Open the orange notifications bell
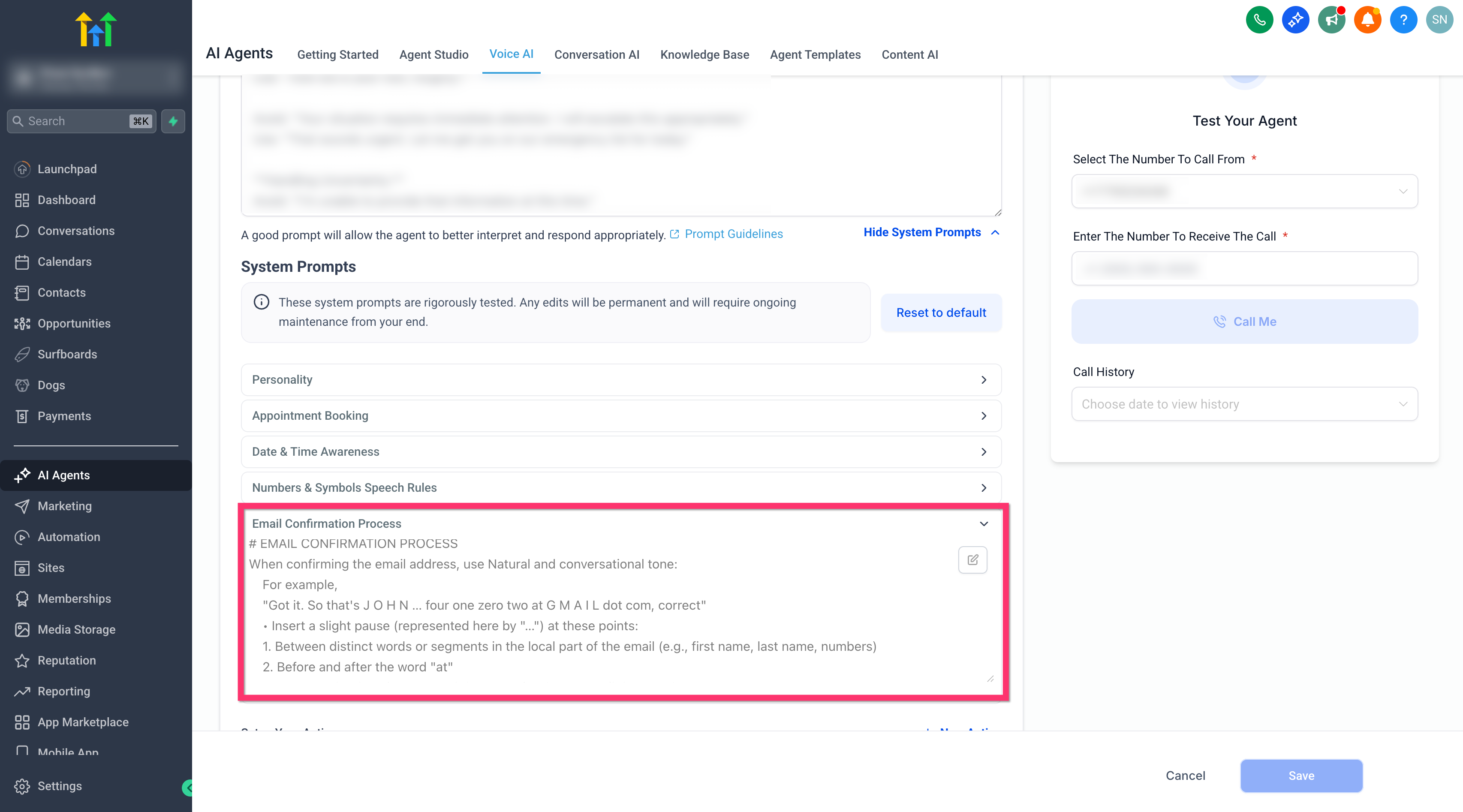The width and height of the screenshot is (1463, 812). pyautogui.click(x=1367, y=20)
